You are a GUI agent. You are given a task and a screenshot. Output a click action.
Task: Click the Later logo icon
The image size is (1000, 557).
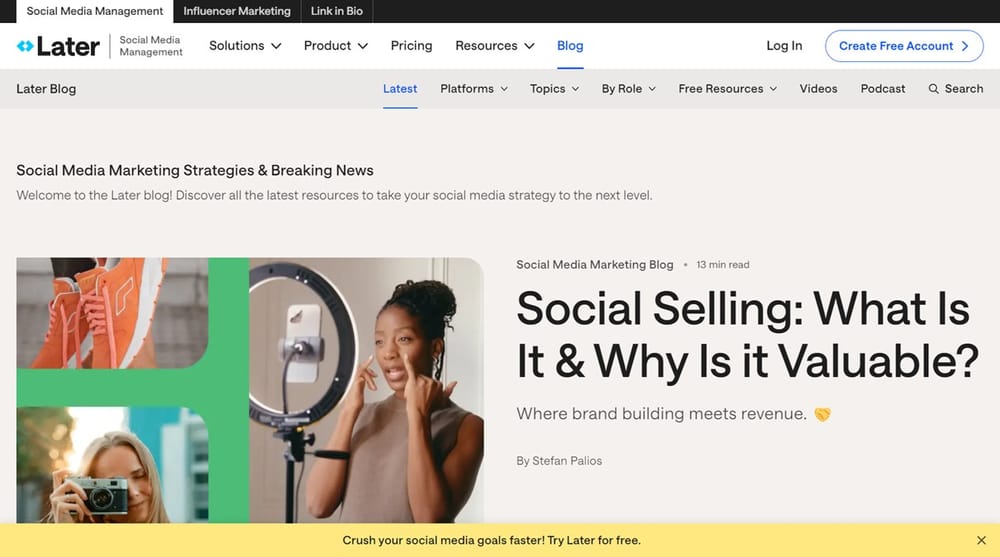[x=25, y=46]
